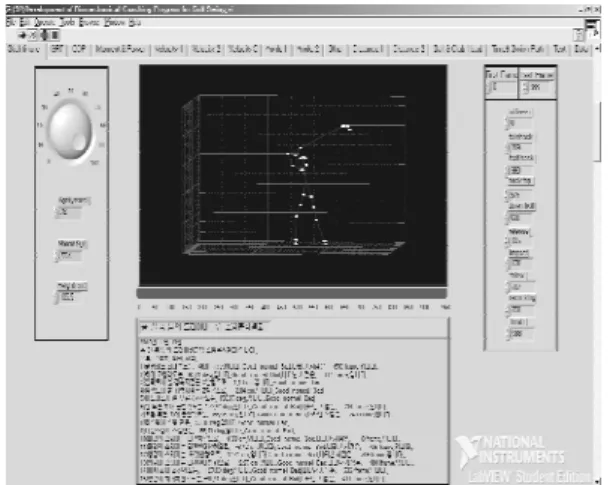Click the 3D stick figure graph display
610x485 pixels.
(x=293, y=175)
